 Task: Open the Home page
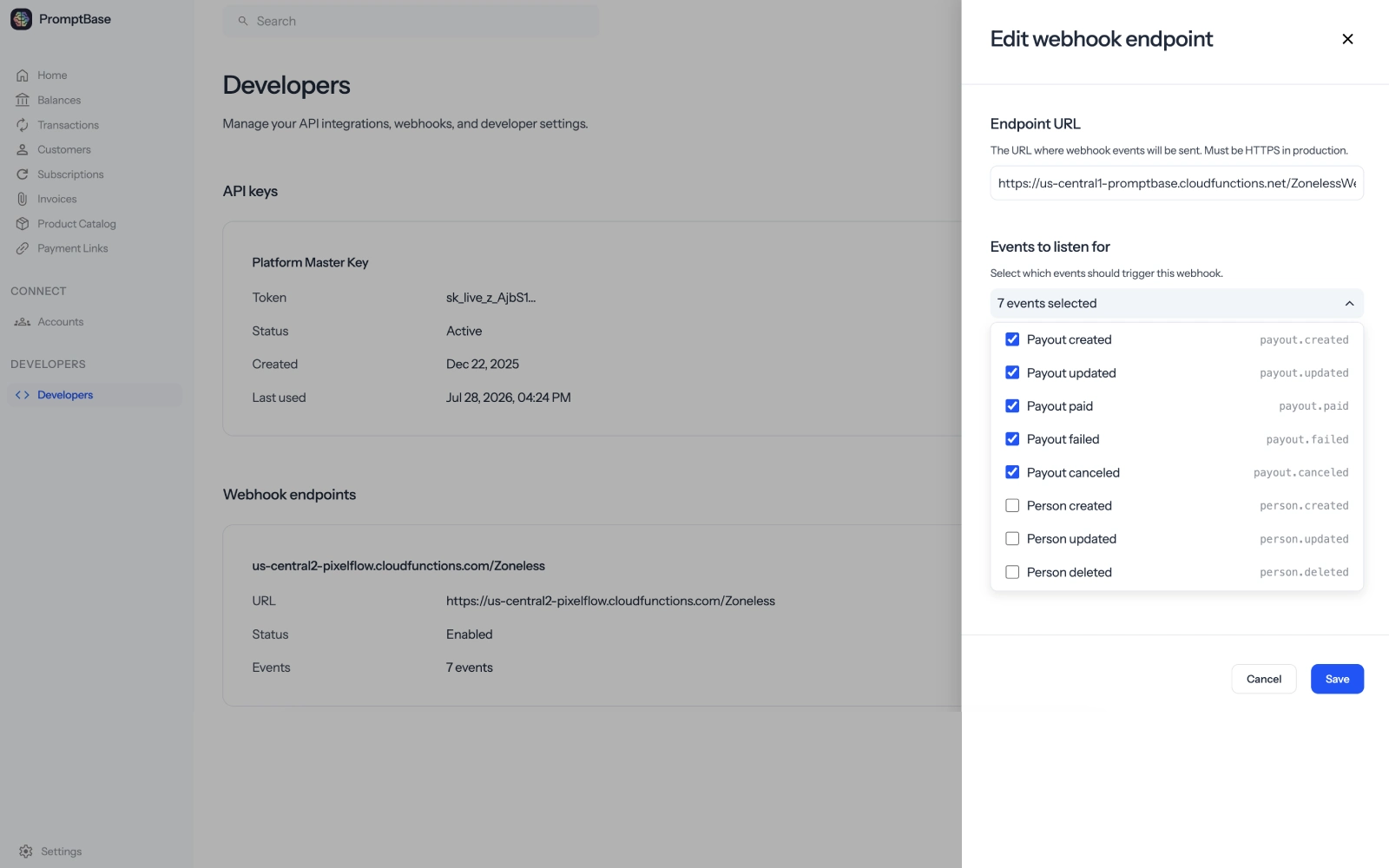pyautogui.click(x=52, y=76)
